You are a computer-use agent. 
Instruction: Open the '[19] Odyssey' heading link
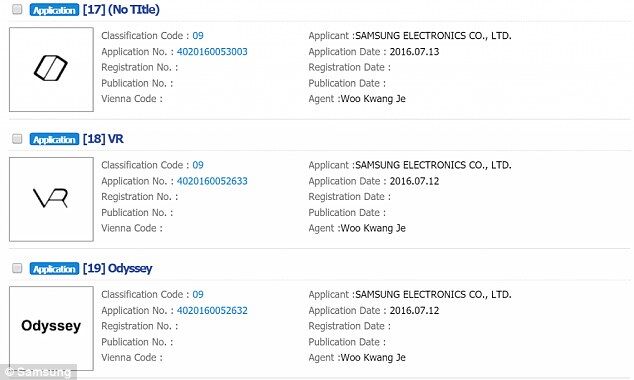click(118, 268)
